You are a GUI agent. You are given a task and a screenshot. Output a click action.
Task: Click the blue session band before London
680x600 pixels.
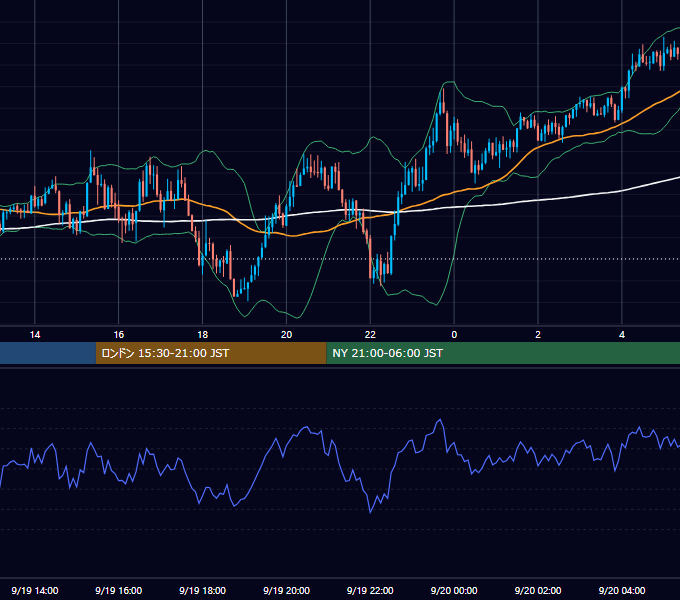pyautogui.click(x=48, y=353)
